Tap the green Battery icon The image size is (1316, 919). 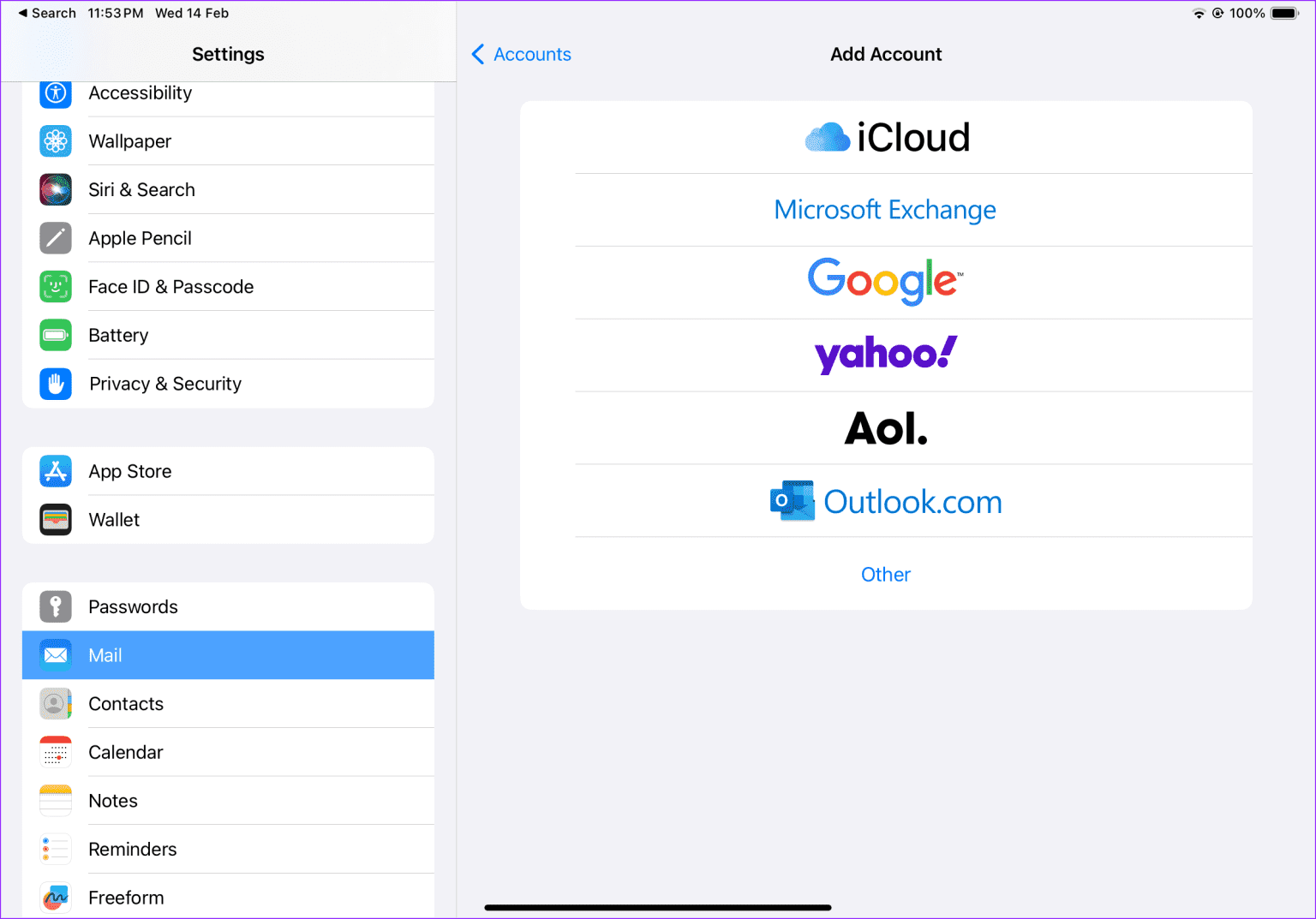pyautogui.click(x=56, y=335)
